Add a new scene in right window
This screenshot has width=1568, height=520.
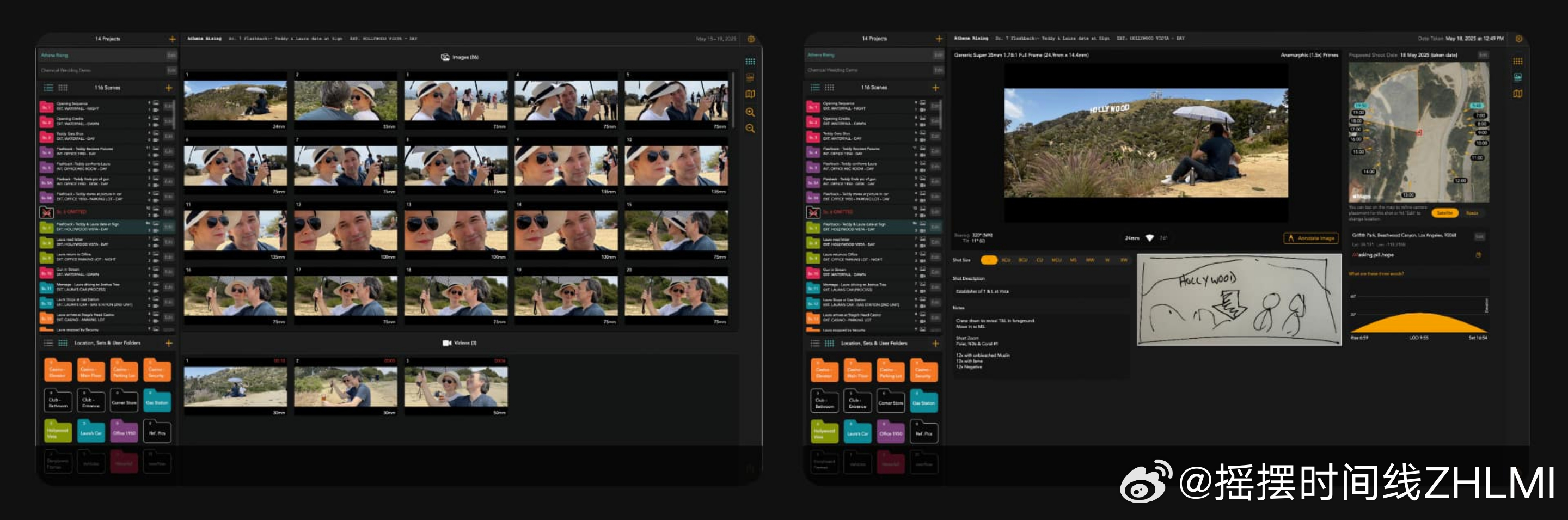click(x=935, y=88)
